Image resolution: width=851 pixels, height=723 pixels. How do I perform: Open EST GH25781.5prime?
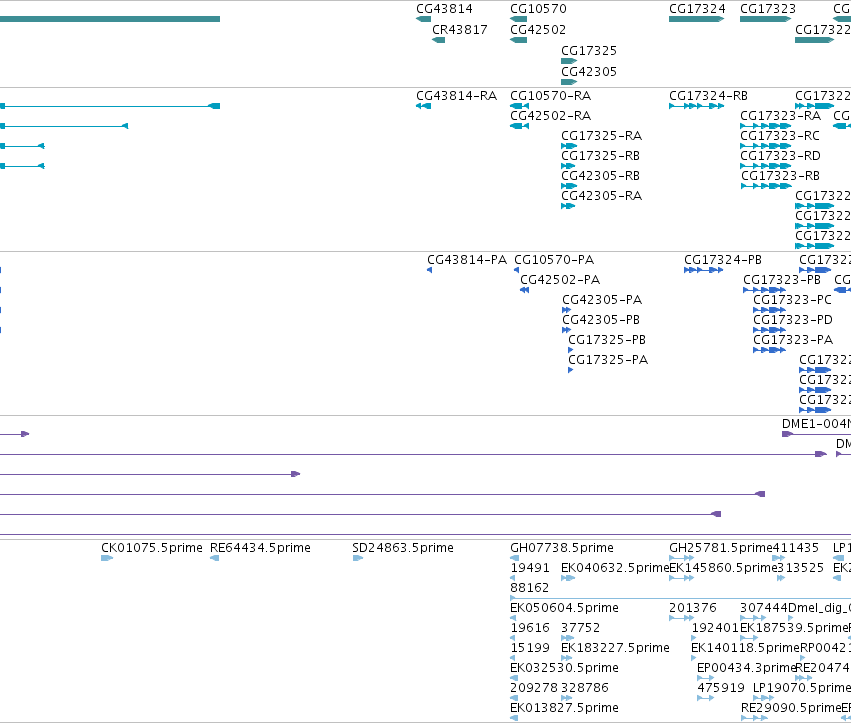[x=721, y=548]
